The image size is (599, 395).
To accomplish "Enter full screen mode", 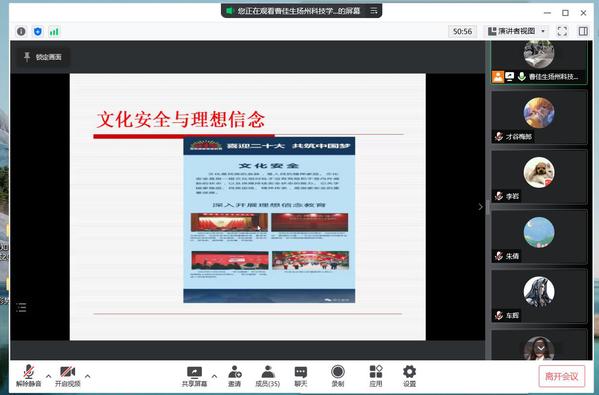I will pyautogui.click(x=562, y=31).
